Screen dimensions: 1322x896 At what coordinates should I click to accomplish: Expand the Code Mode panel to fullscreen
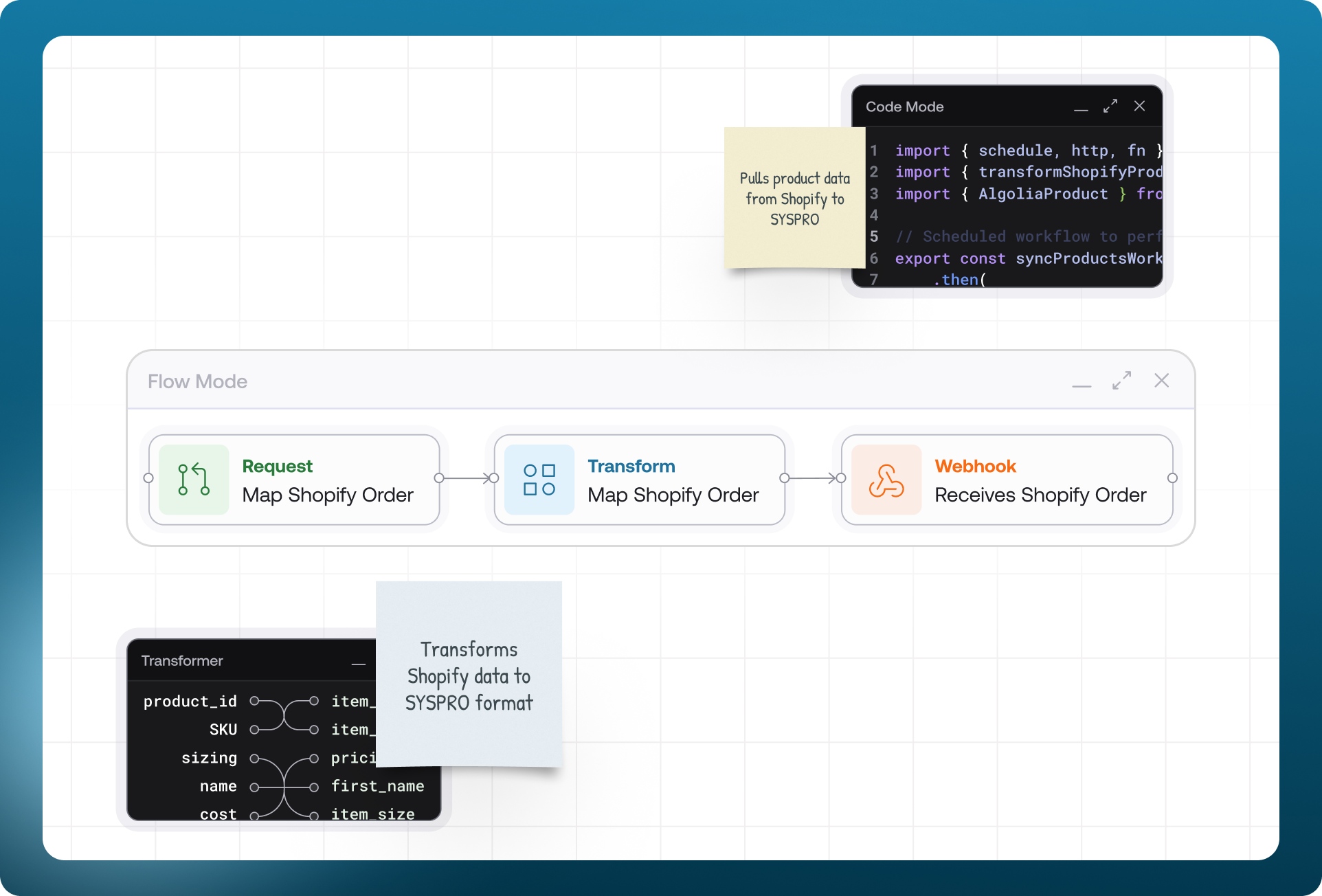[x=1110, y=106]
